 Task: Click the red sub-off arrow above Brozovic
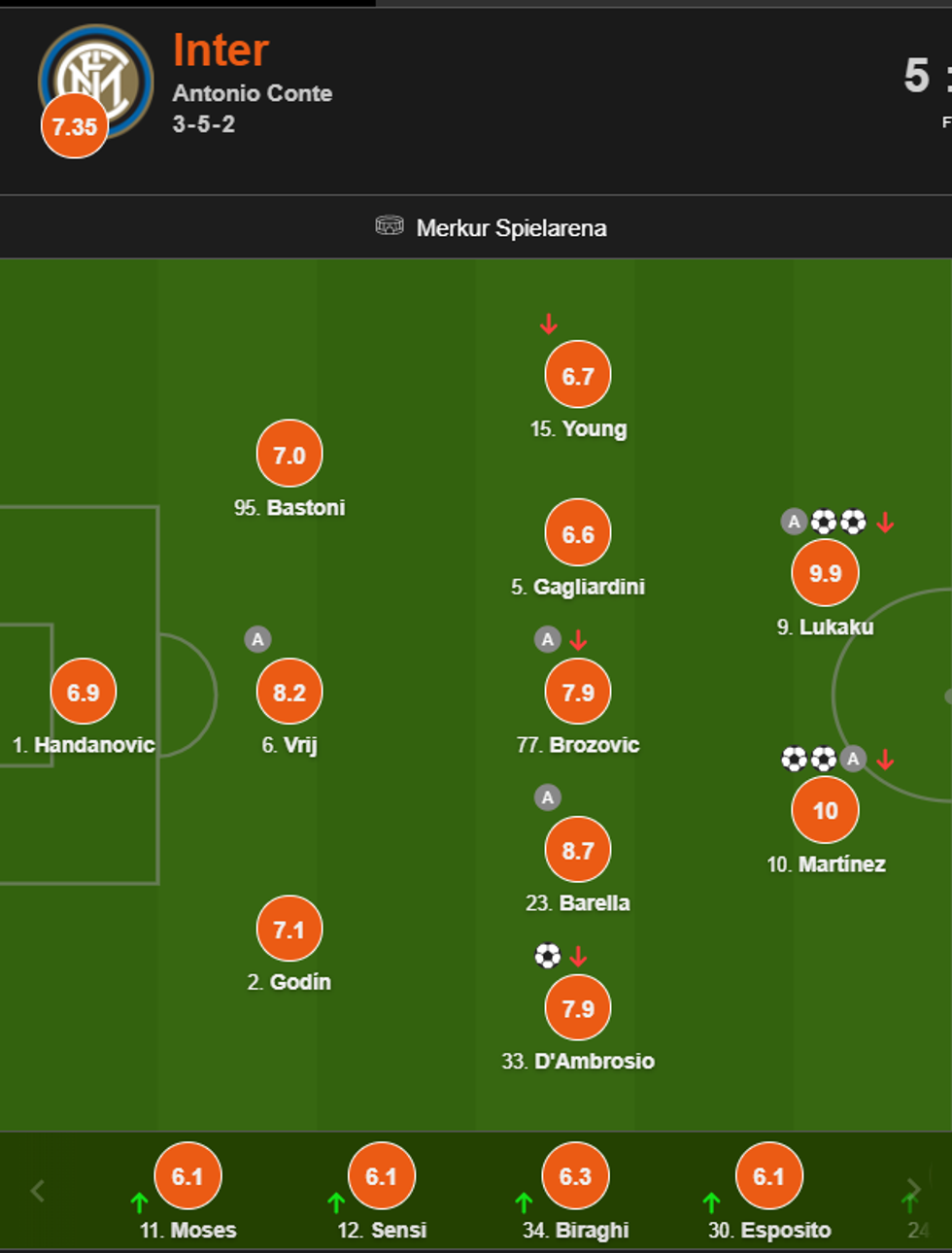coord(578,640)
